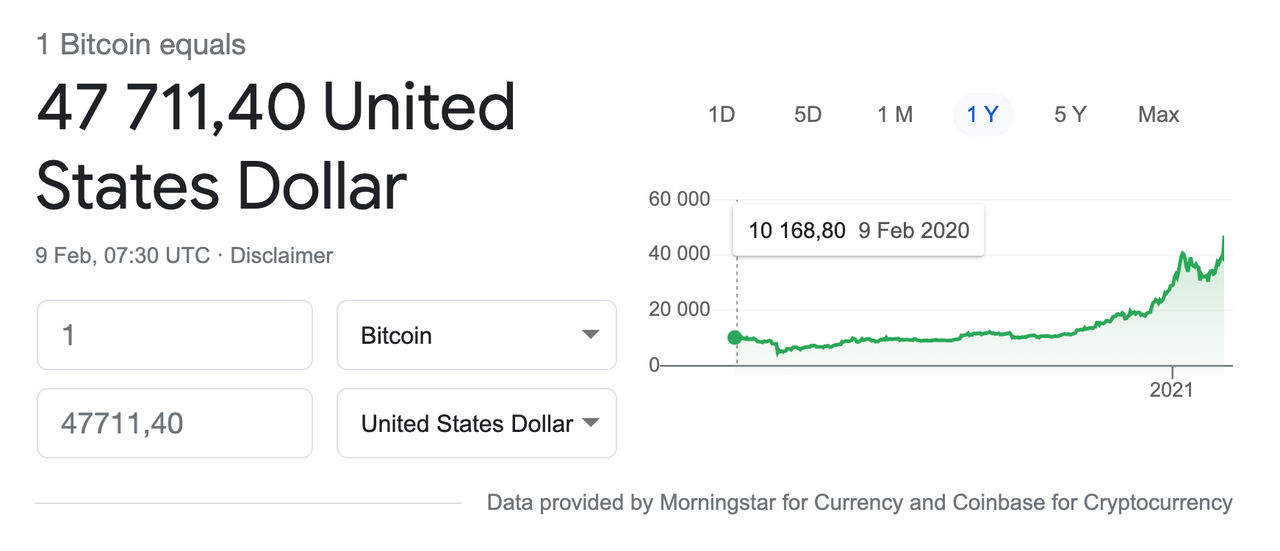Click the green data point dot on chart
This screenshot has width=1280, height=551.
pos(735,337)
